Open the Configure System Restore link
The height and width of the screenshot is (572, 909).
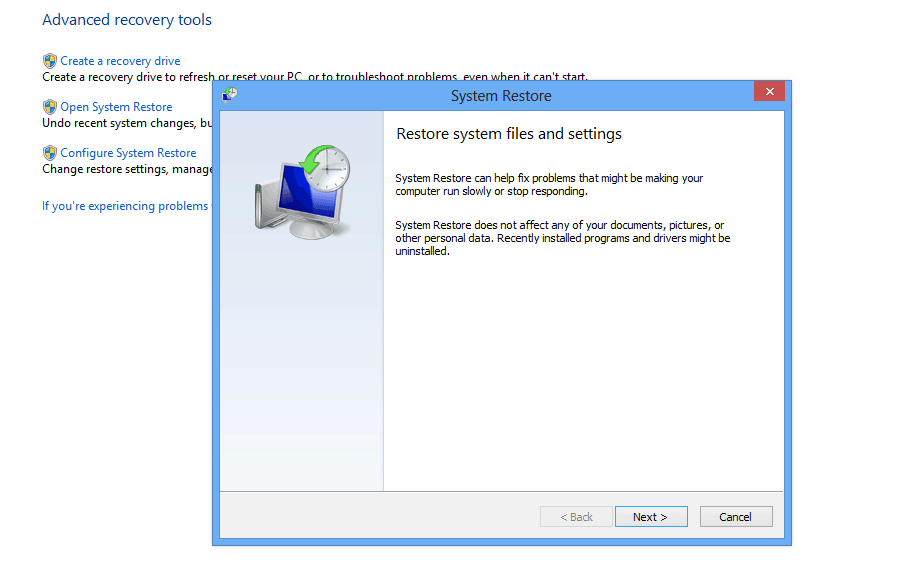coord(128,153)
